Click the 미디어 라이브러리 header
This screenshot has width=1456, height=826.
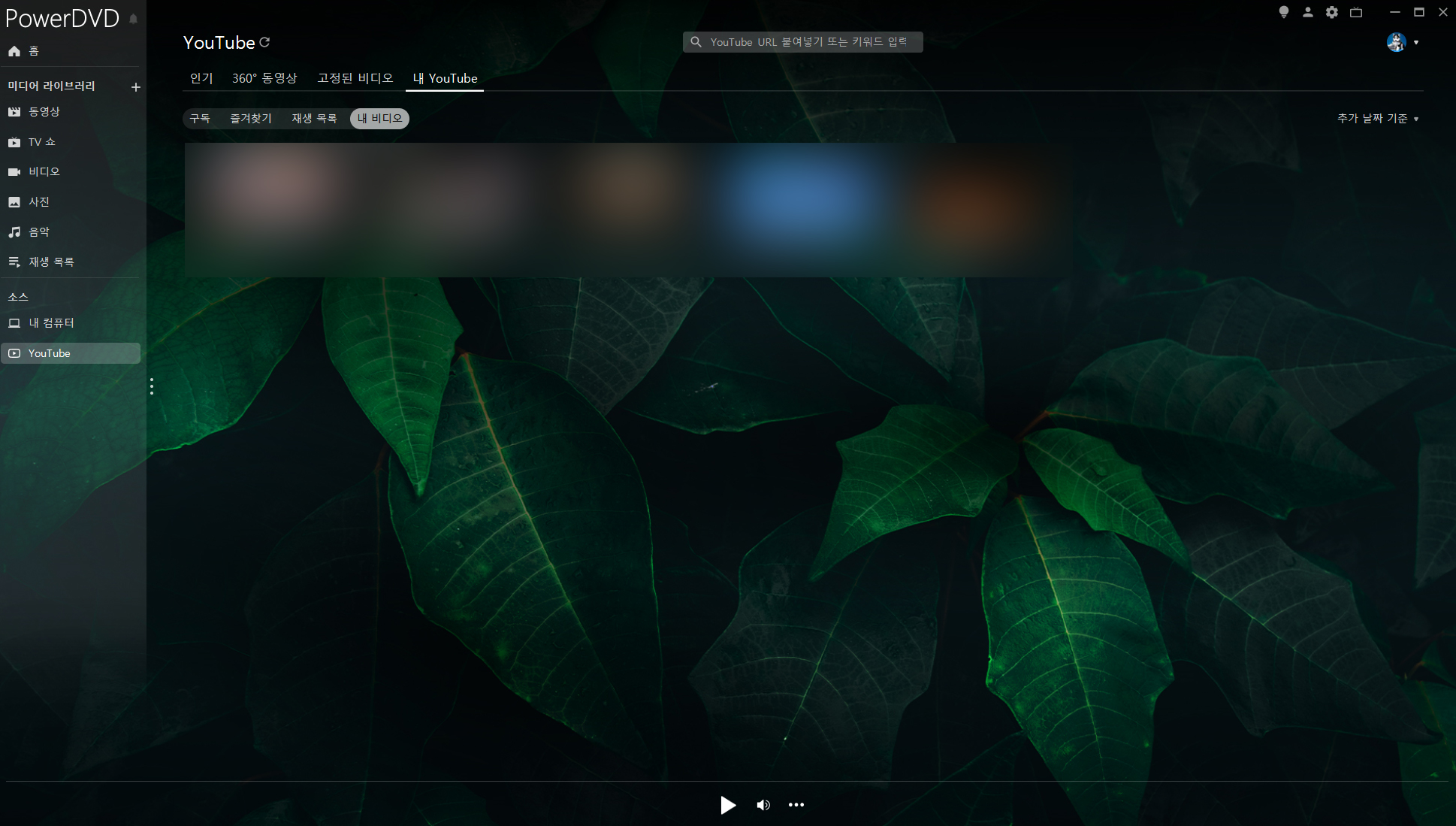tap(52, 86)
